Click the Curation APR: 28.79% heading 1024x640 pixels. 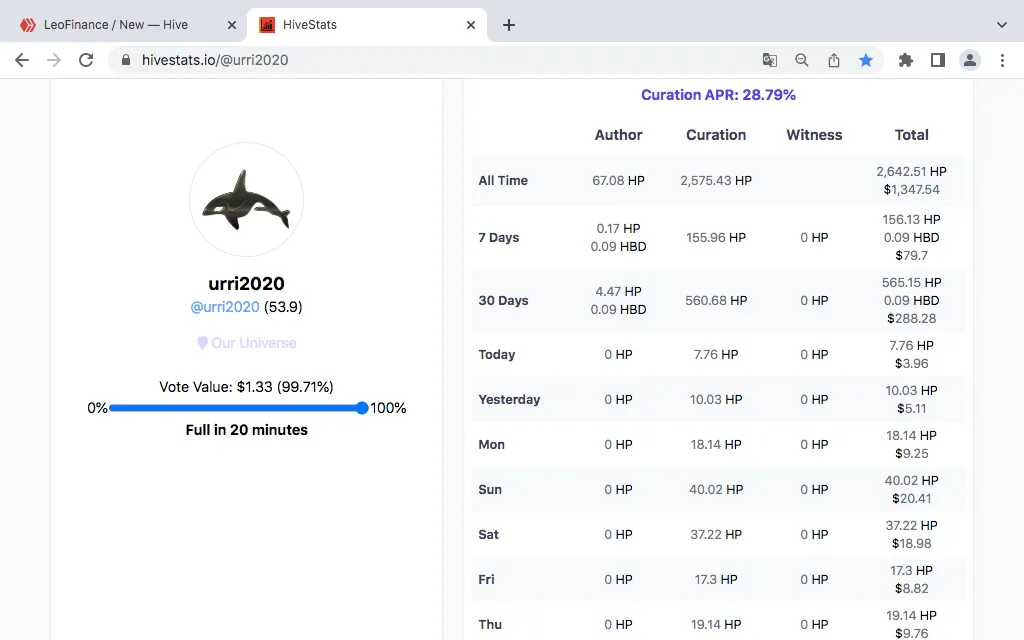[718, 95]
